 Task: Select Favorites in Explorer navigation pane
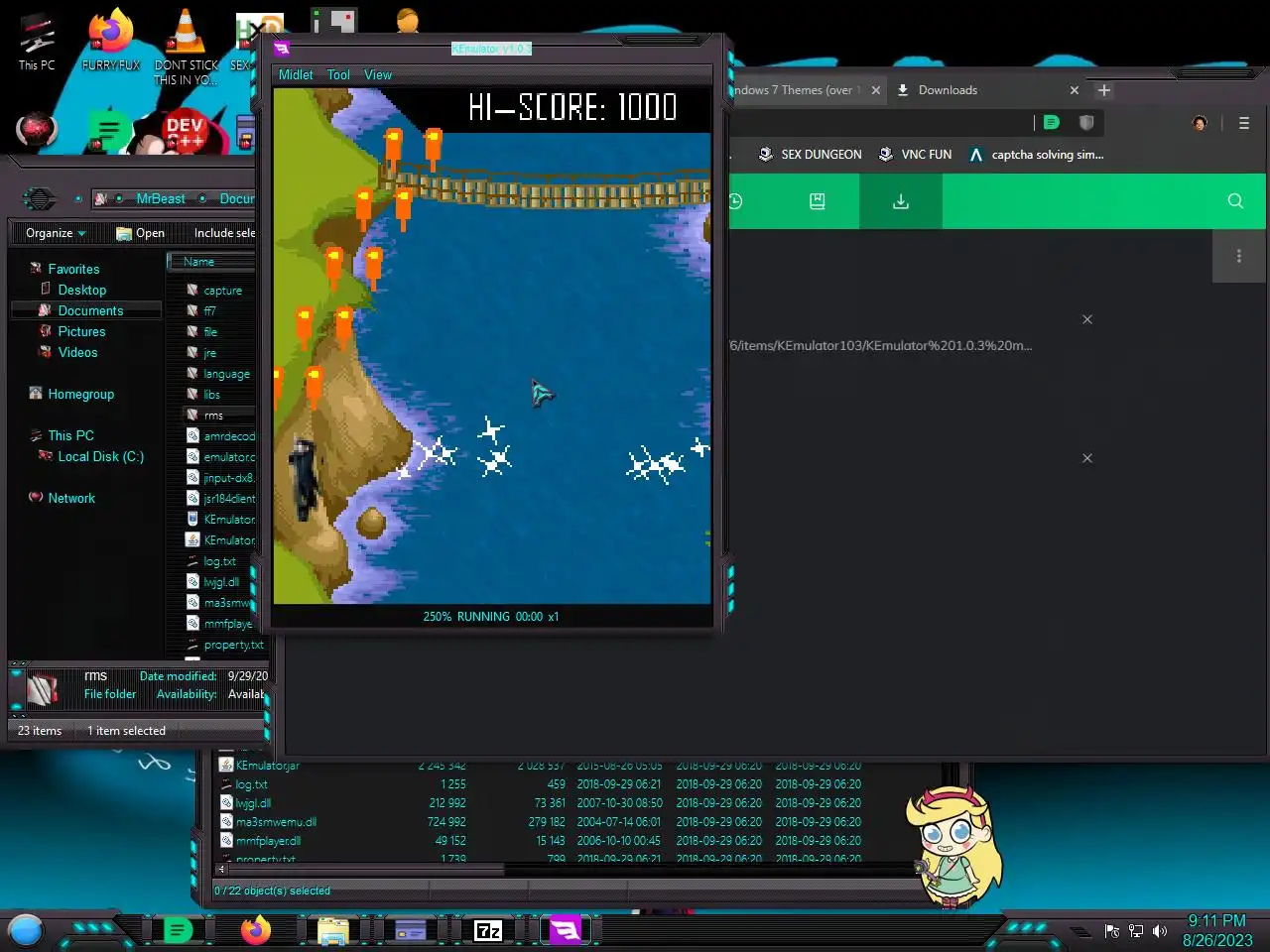click(73, 269)
